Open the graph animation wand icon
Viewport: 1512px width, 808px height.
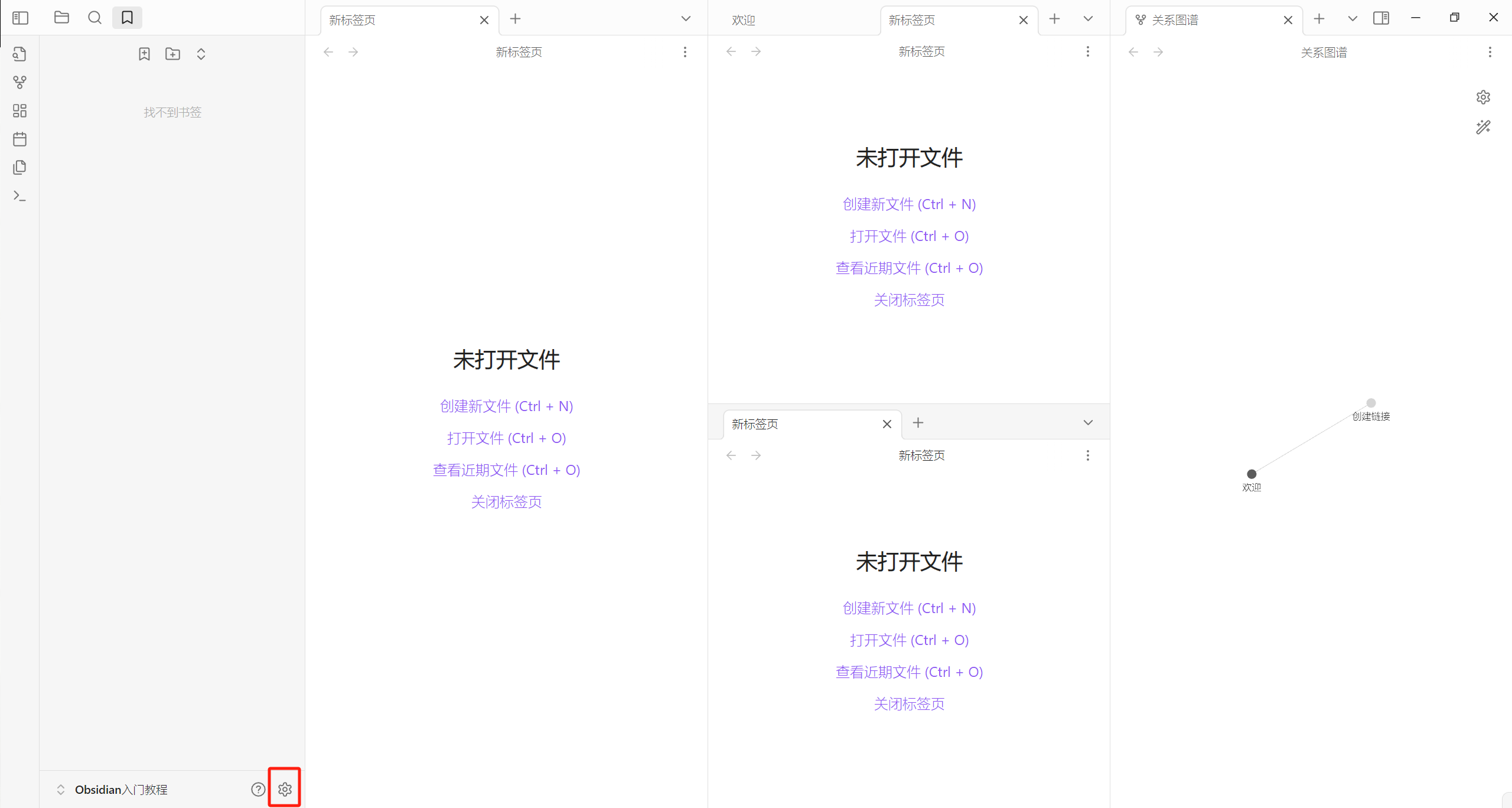point(1483,128)
